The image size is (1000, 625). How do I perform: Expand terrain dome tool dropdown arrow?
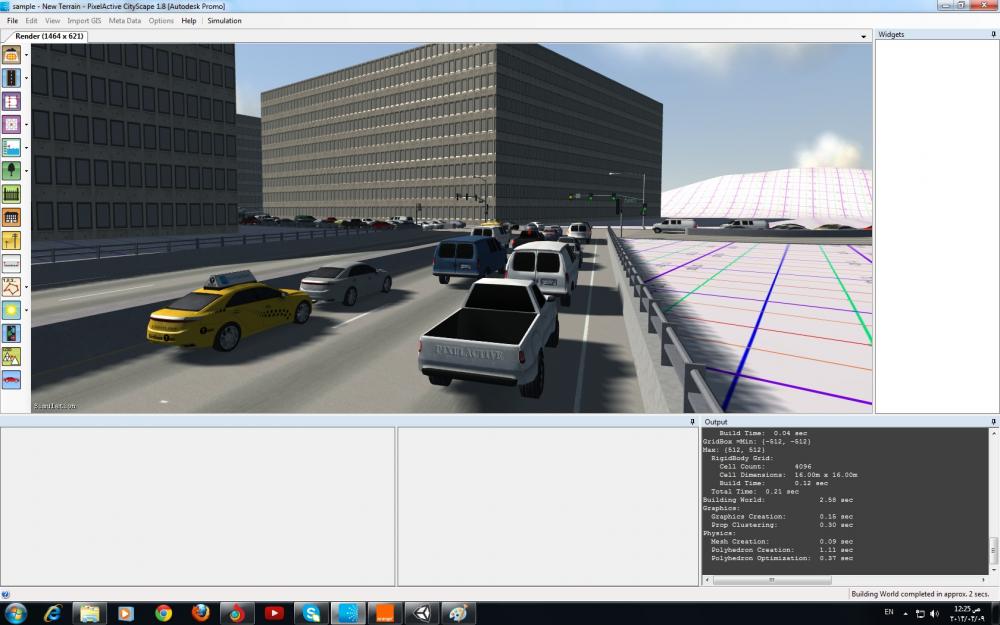pyautogui.click(x=26, y=55)
